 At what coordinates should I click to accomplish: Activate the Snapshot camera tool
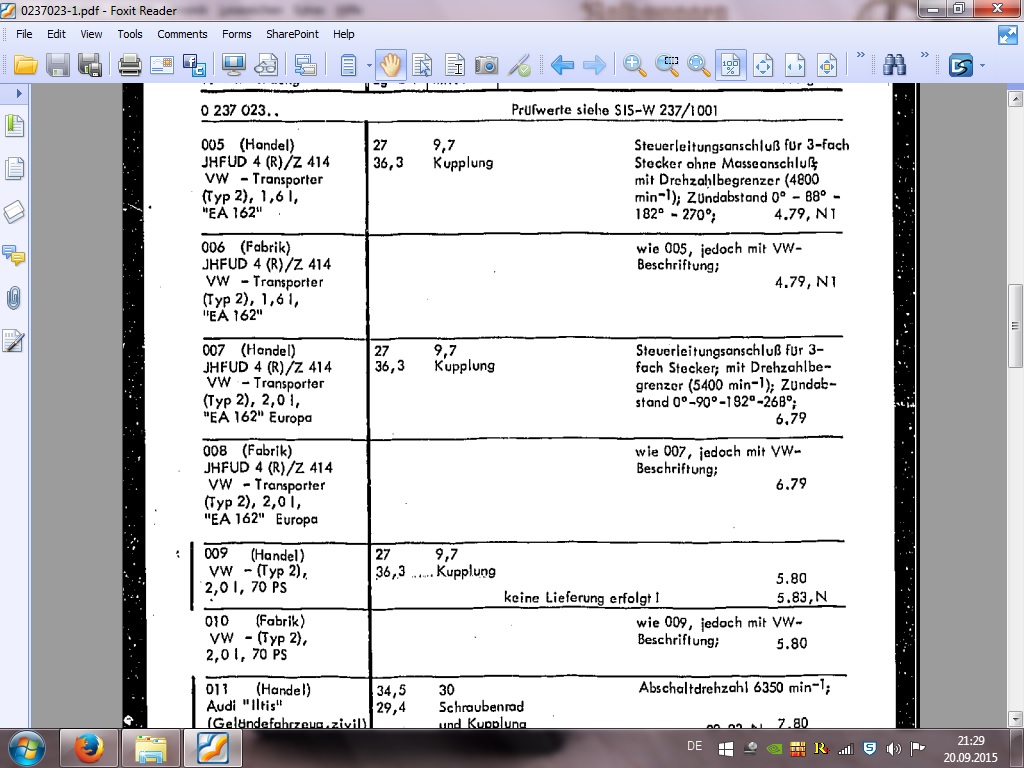pos(486,66)
